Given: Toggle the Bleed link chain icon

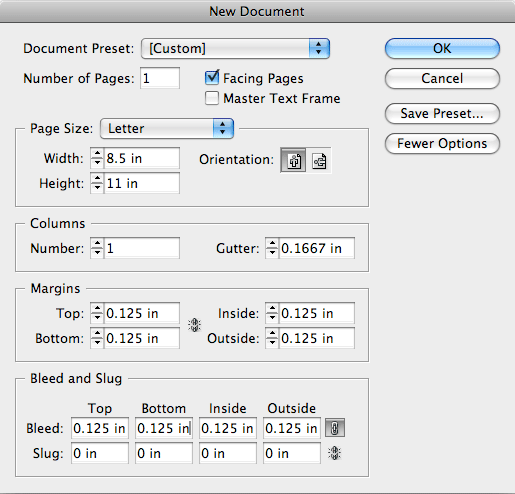Looking at the screenshot, I should [x=335, y=428].
